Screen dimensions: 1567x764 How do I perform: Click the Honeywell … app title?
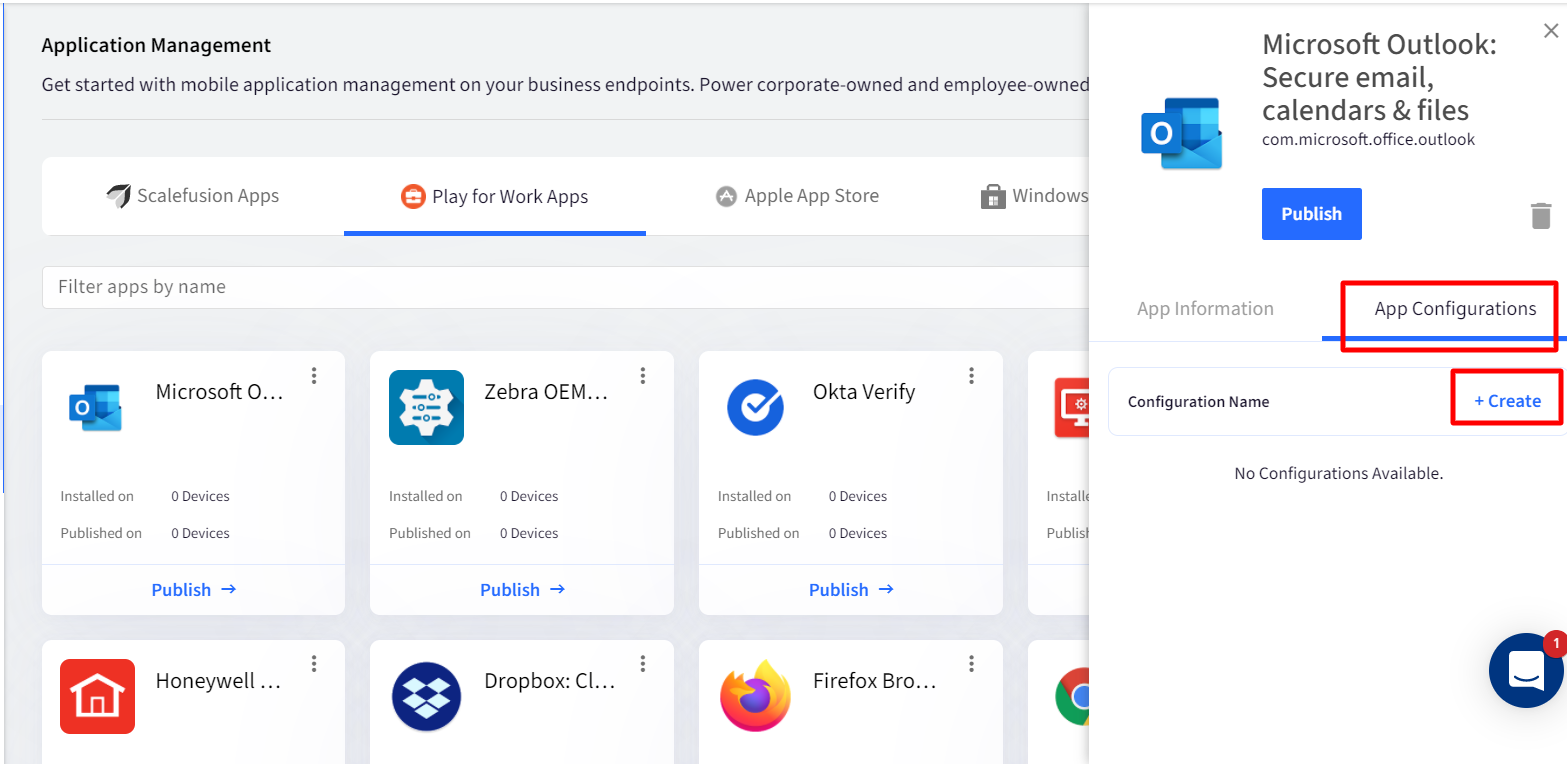(x=218, y=681)
